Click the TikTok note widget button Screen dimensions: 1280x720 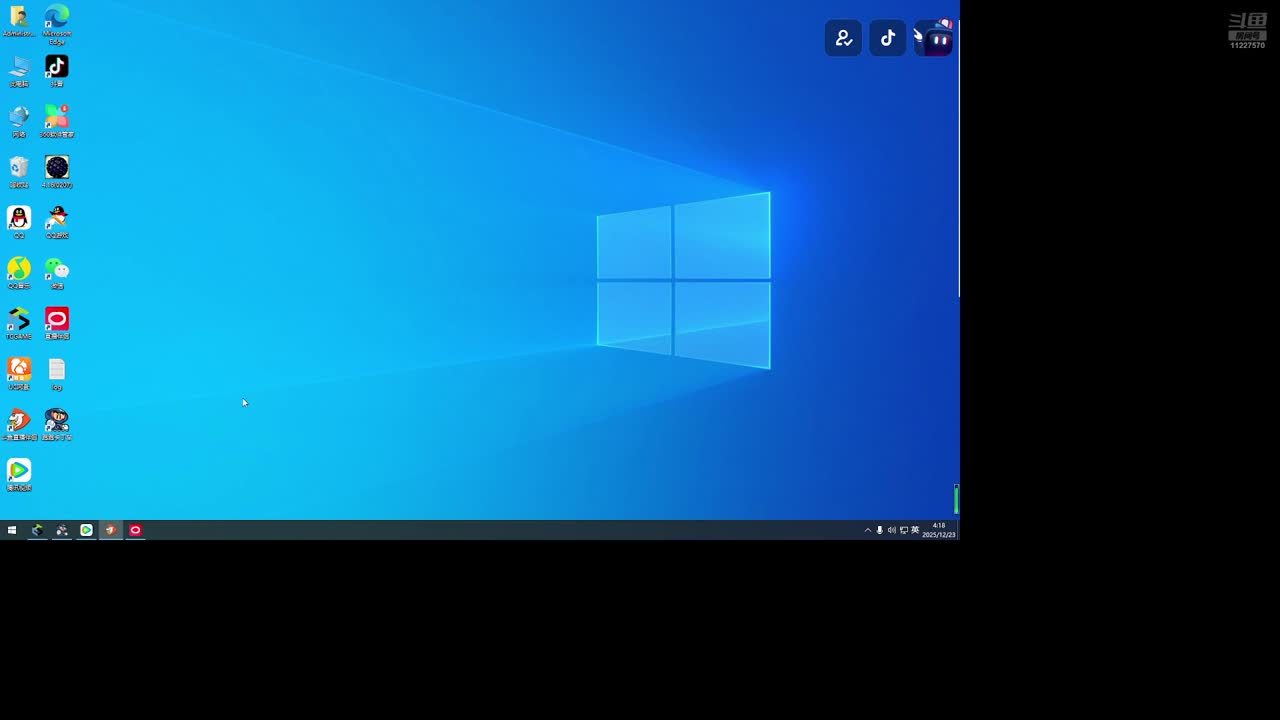coord(887,38)
